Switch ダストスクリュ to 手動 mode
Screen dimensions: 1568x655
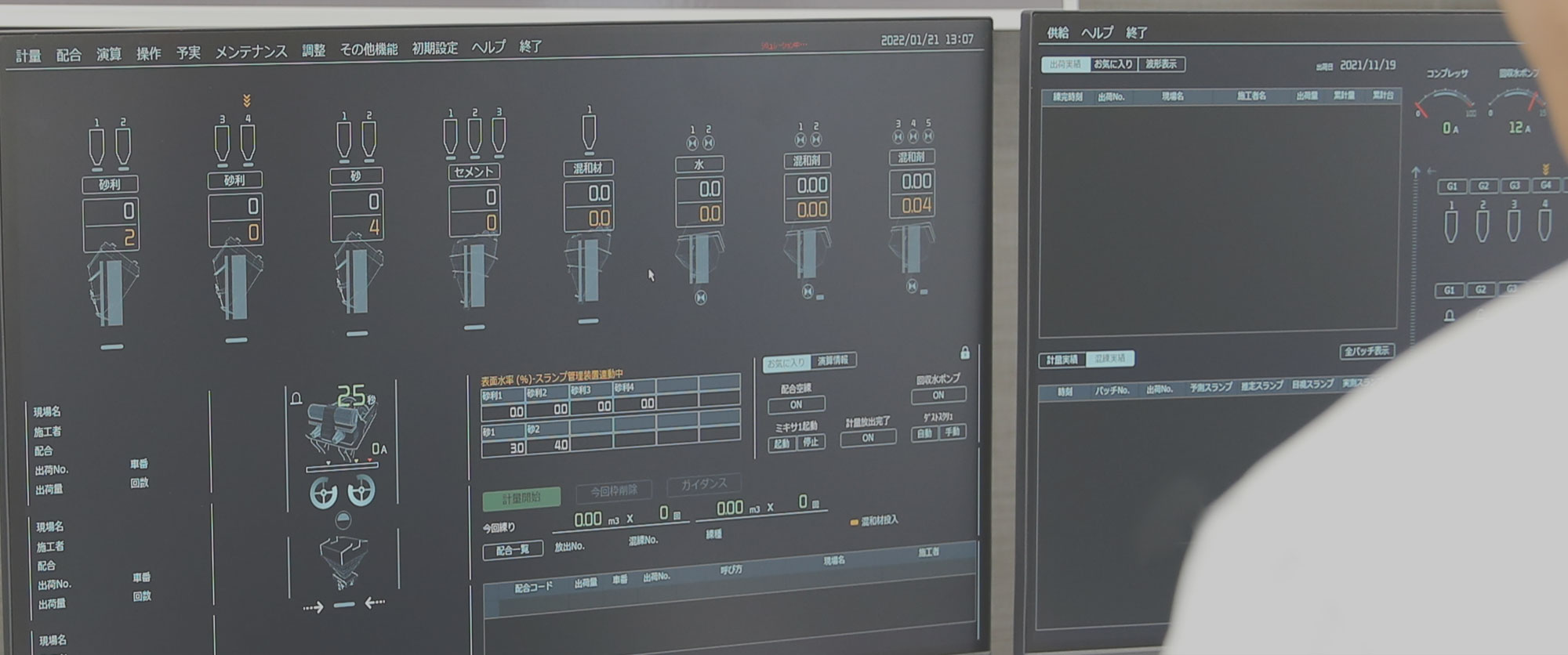tap(952, 432)
